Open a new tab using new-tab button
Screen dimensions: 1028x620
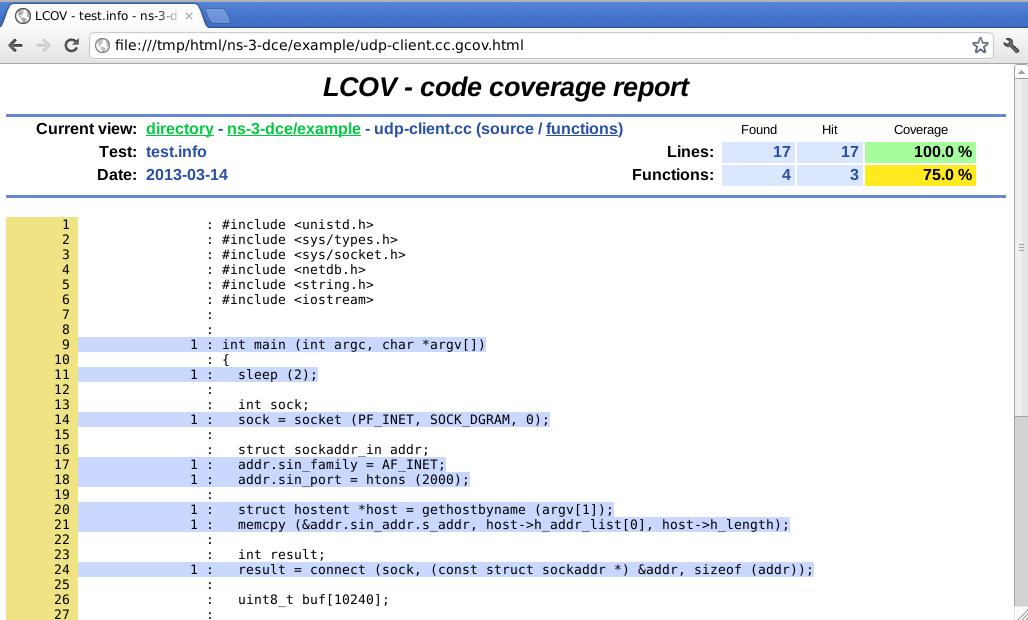coord(218,15)
